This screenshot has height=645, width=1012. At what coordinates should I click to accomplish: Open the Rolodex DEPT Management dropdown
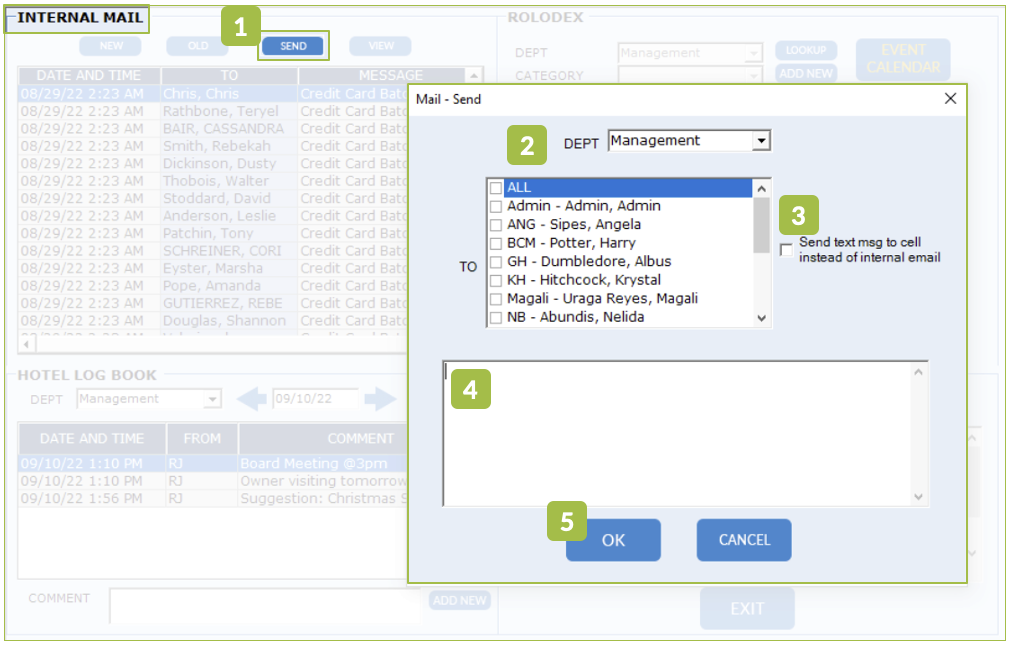pos(753,52)
